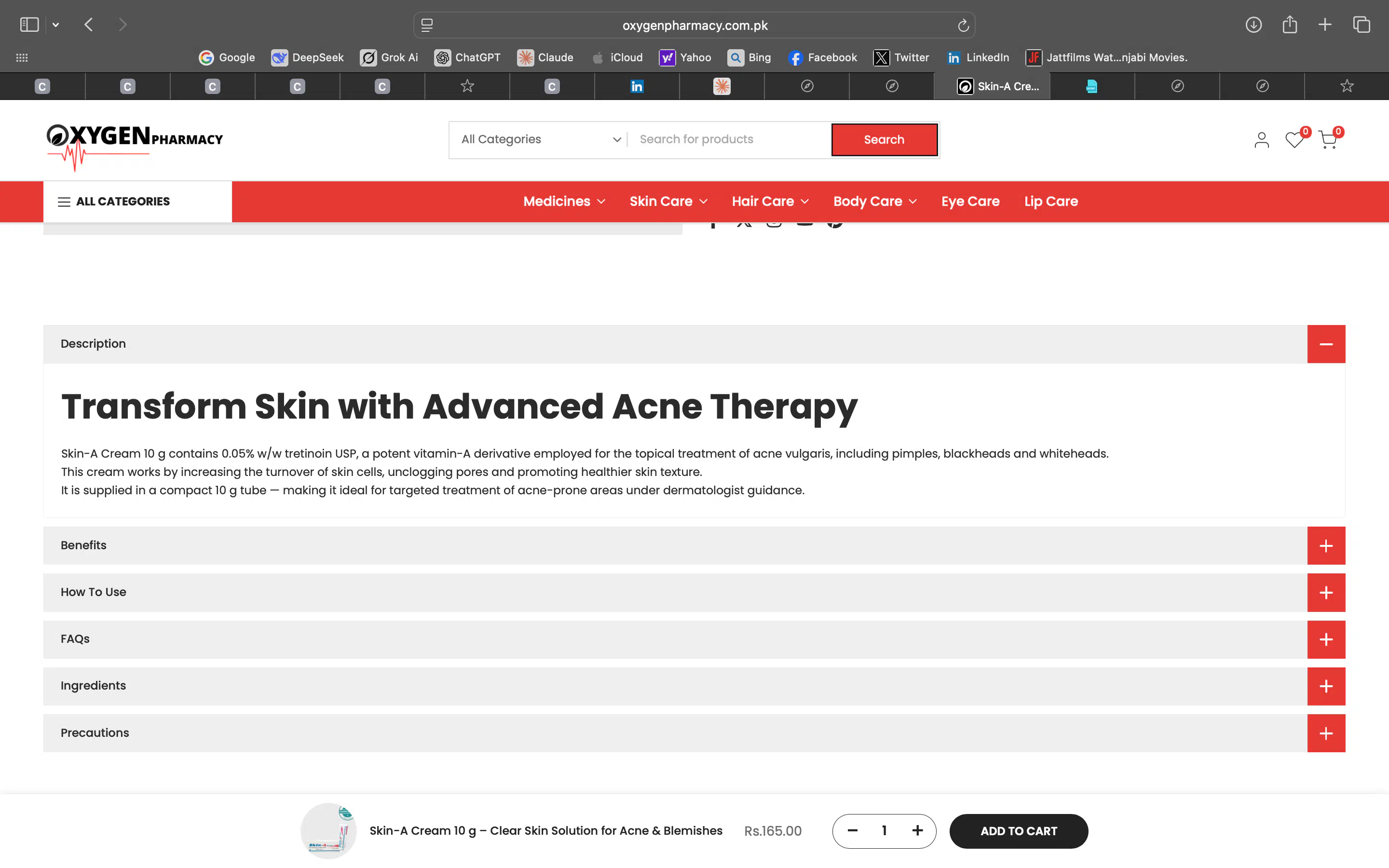Open the Medicines navigation menu
The width and height of the screenshot is (1389, 868).
click(x=564, y=202)
